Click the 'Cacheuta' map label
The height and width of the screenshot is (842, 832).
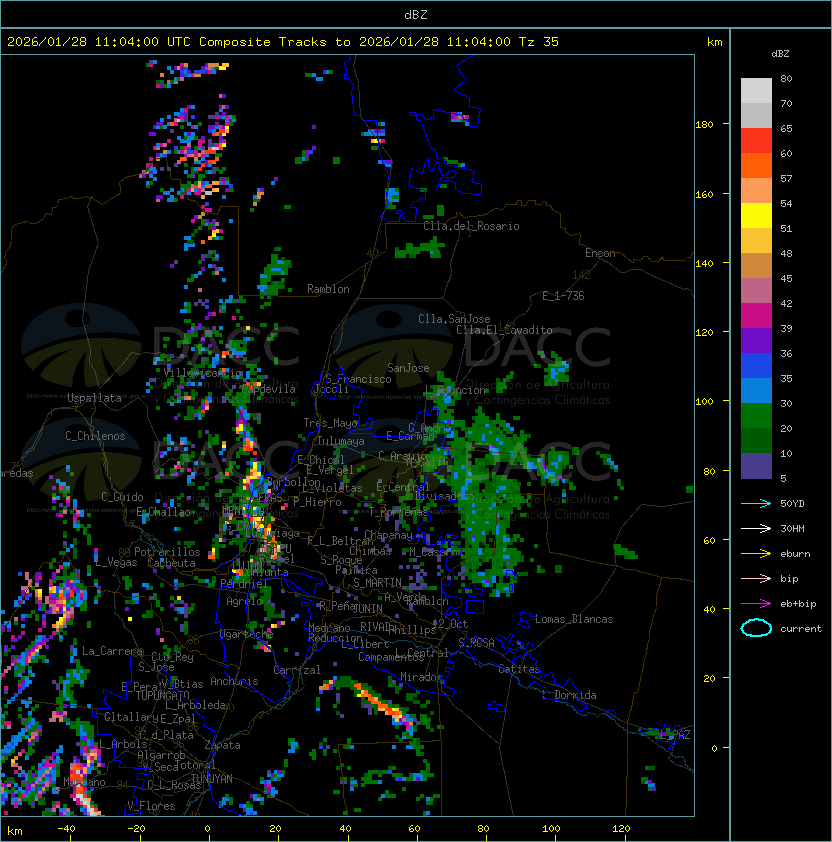pos(171,563)
